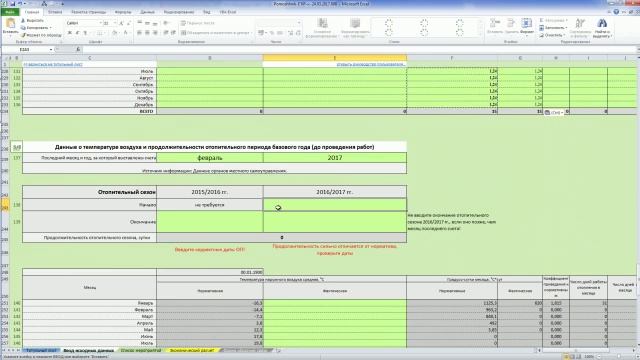Open the number format dropdown
This screenshot has height=360, width=640.
[299, 23]
